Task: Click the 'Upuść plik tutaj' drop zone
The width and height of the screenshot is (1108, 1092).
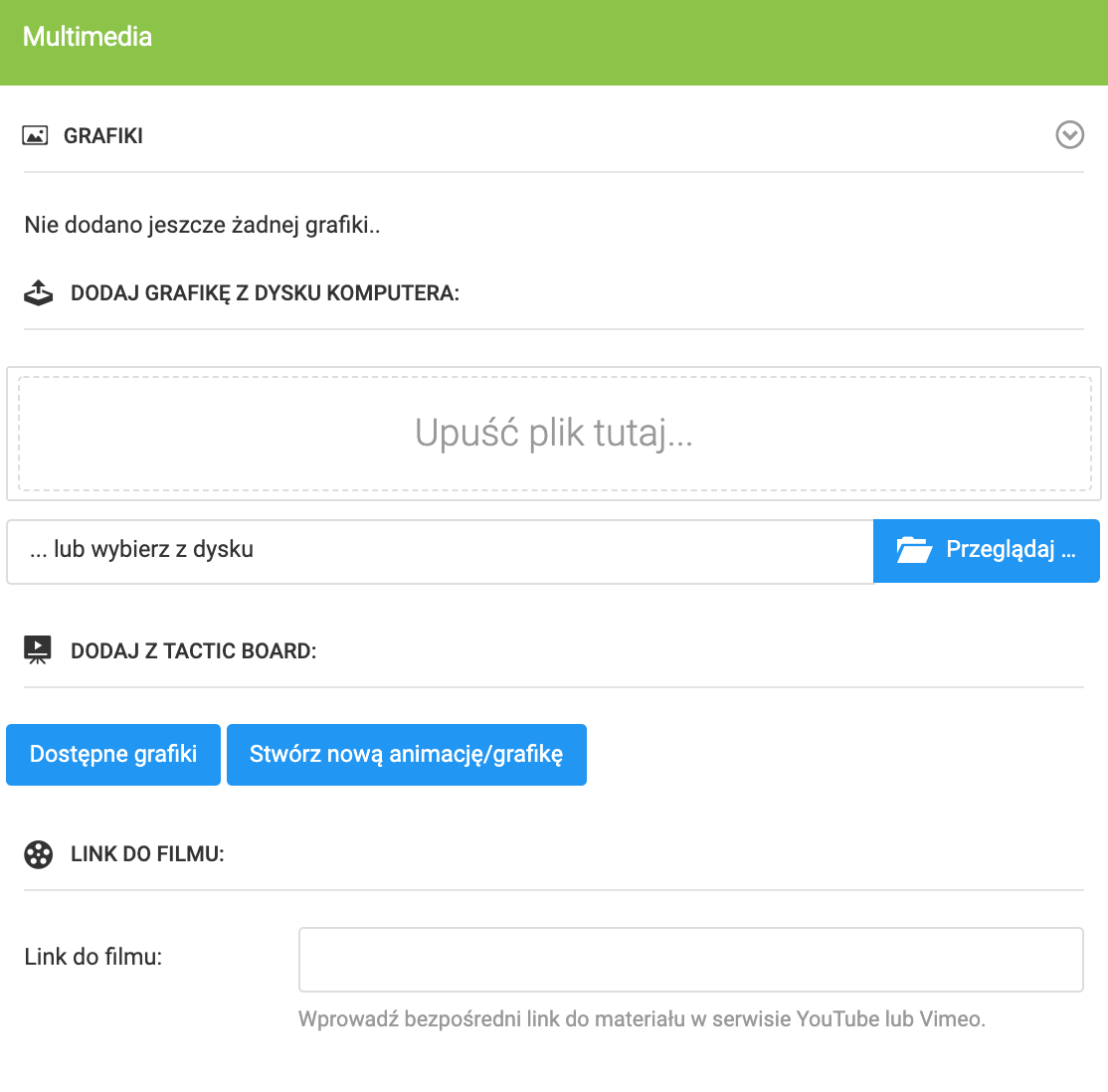Action: click(x=554, y=434)
